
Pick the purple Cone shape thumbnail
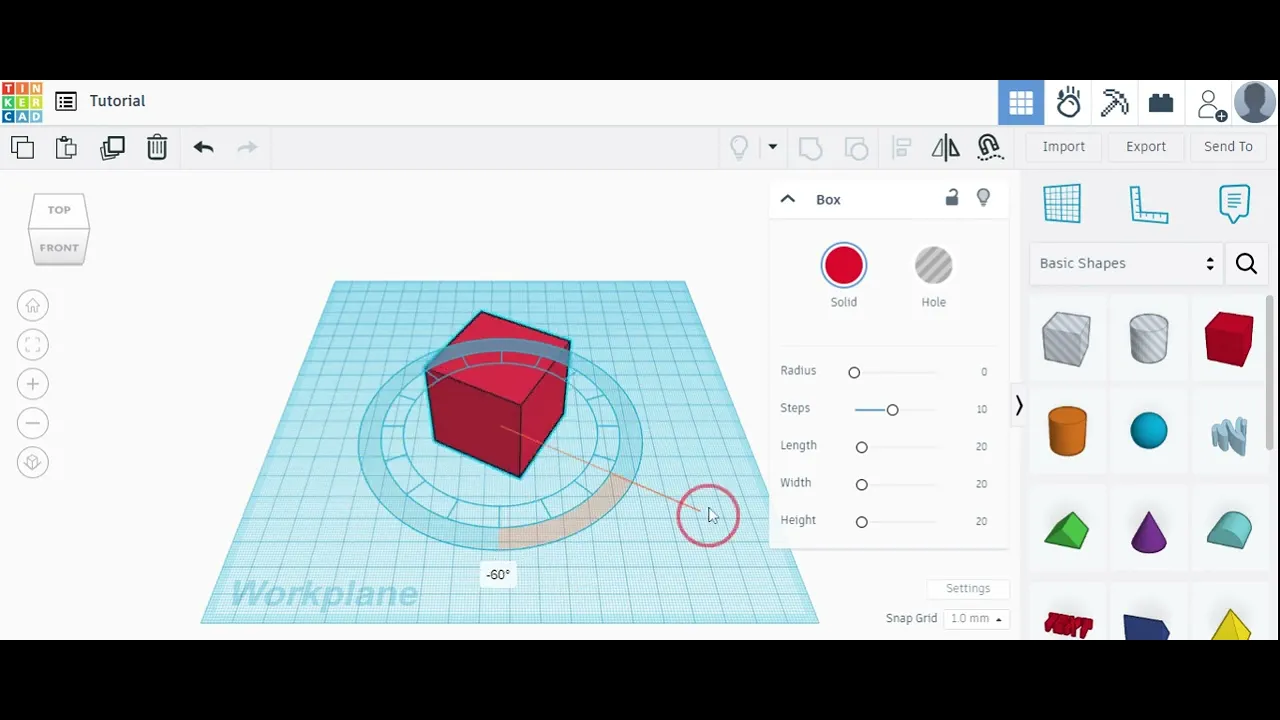click(1149, 530)
